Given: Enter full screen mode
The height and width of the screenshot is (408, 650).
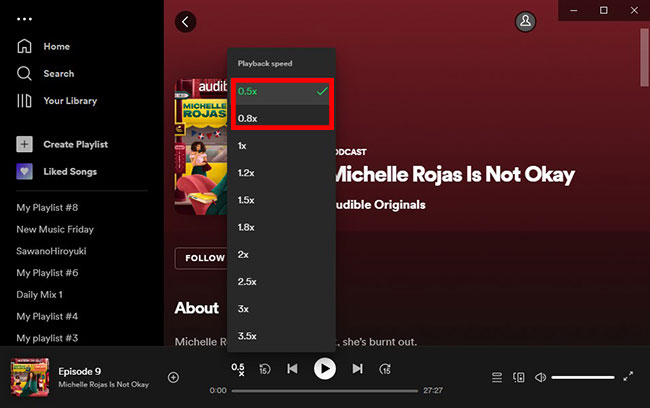Looking at the screenshot, I should [x=628, y=376].
